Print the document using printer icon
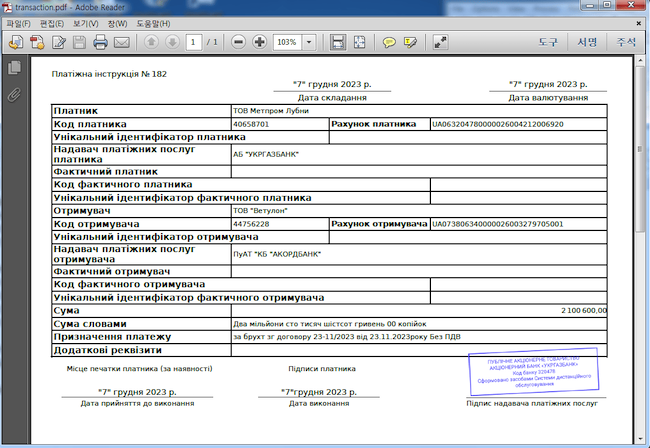 tap(100, 42)
